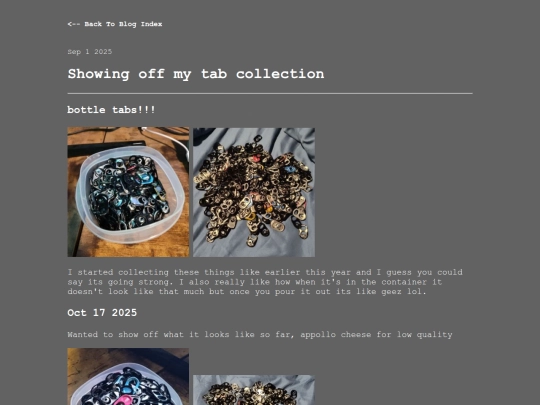Open the photo of tabs in plastic container
This screenshot has width=540, height=405.
pyautogui.click(x=128, y=192)
